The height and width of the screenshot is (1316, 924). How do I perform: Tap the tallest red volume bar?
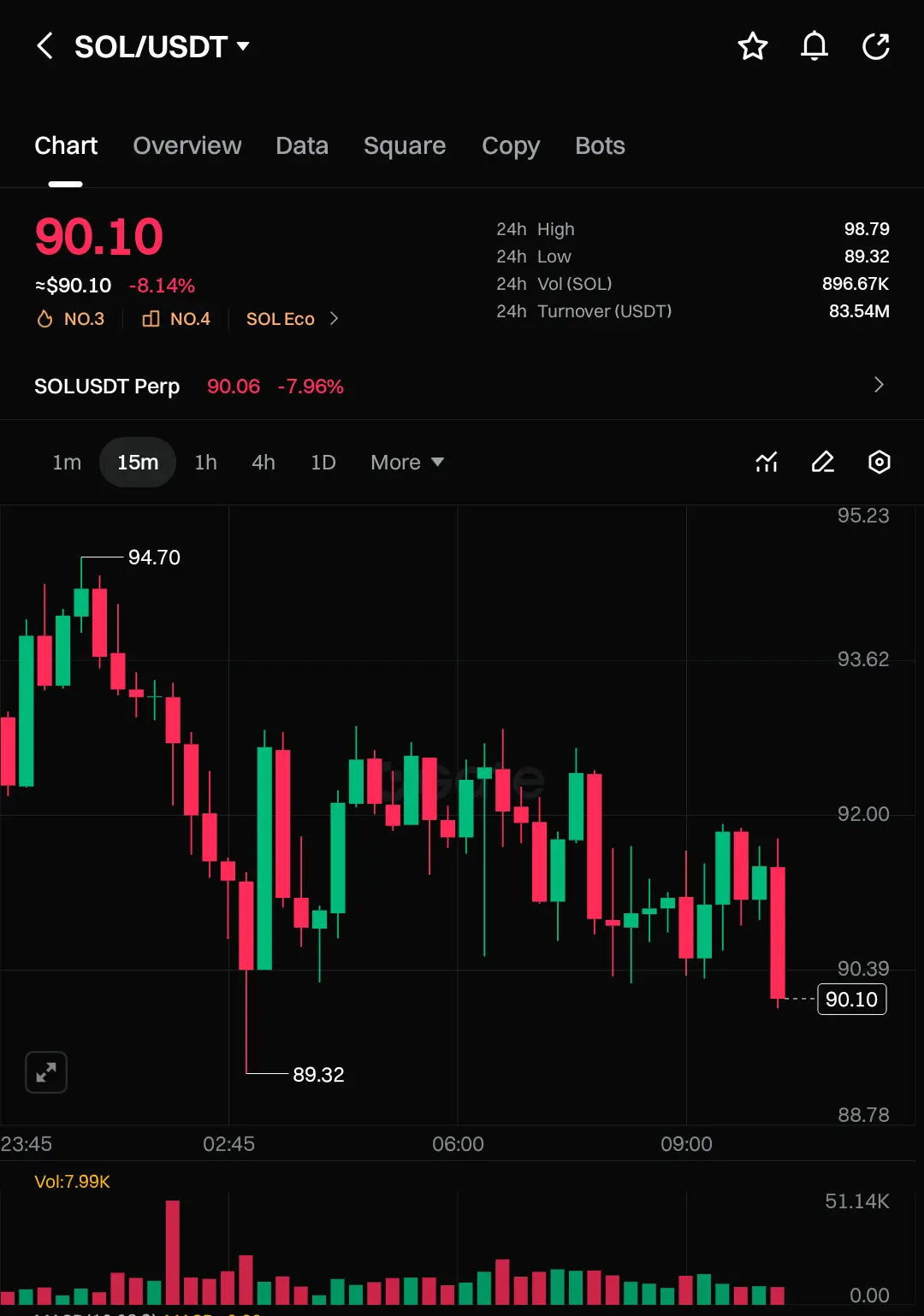173,1253
